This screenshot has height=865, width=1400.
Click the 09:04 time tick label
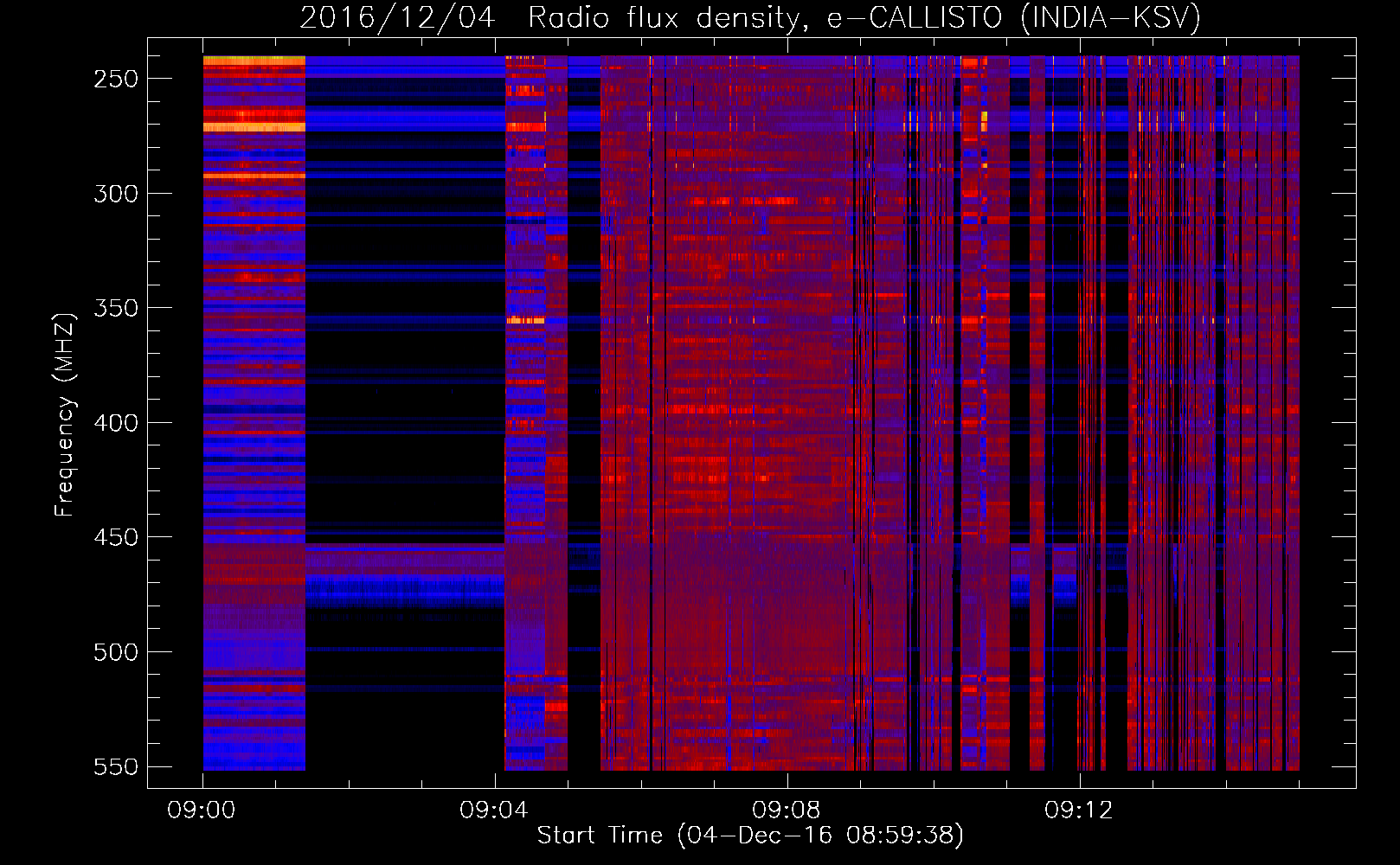tap(494, 811)
